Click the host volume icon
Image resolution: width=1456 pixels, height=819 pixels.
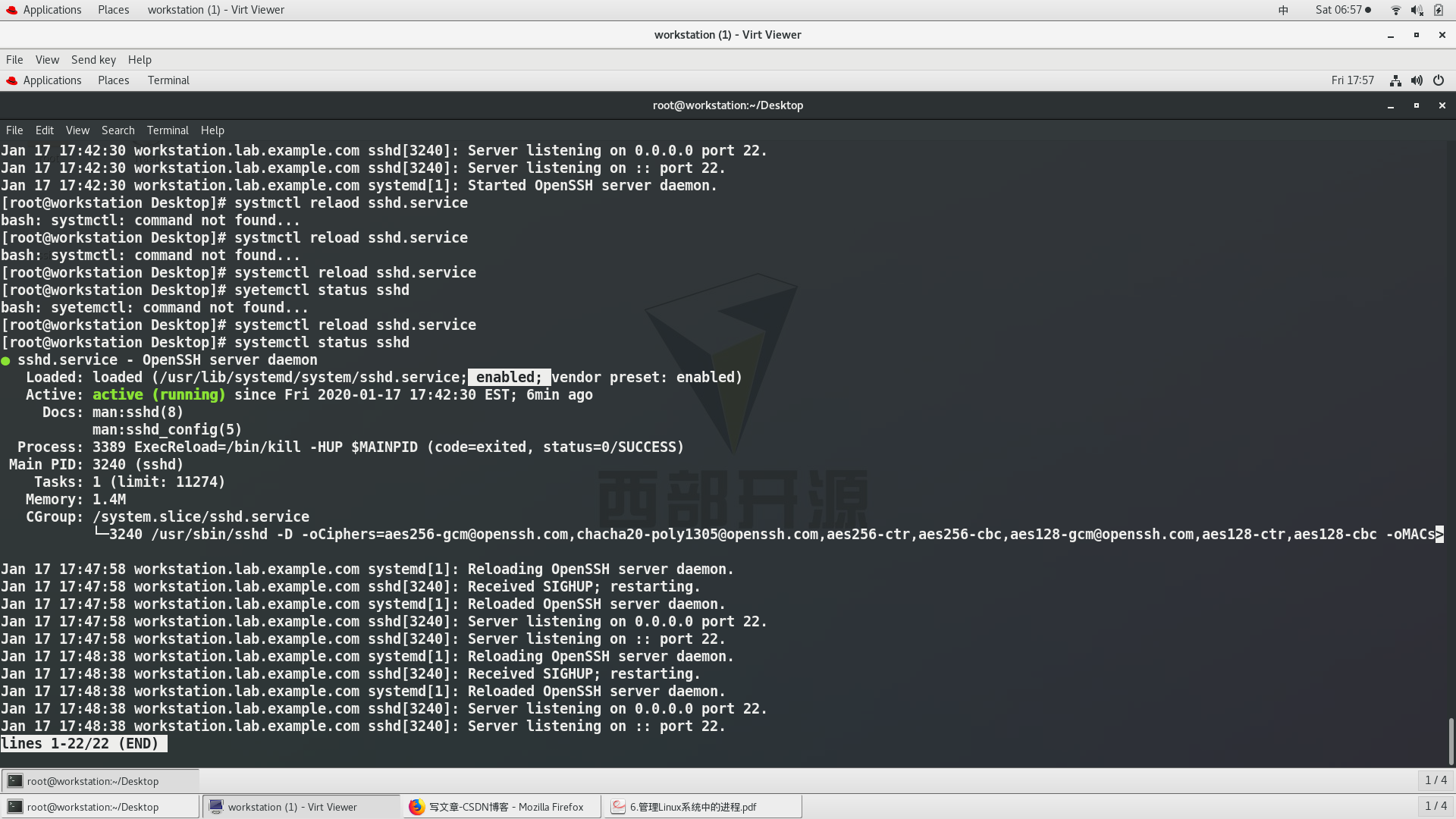1417,10
